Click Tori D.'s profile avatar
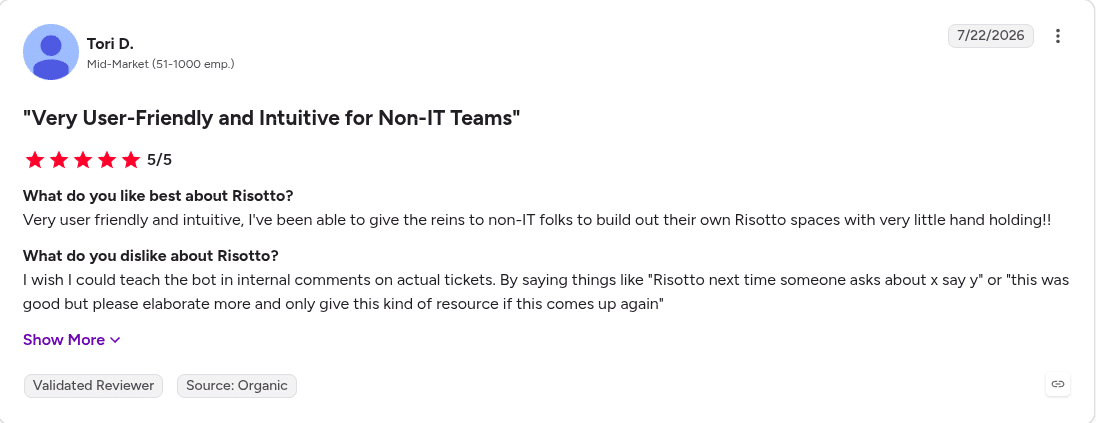This screenshot has width=1096, height=423. 51,52
